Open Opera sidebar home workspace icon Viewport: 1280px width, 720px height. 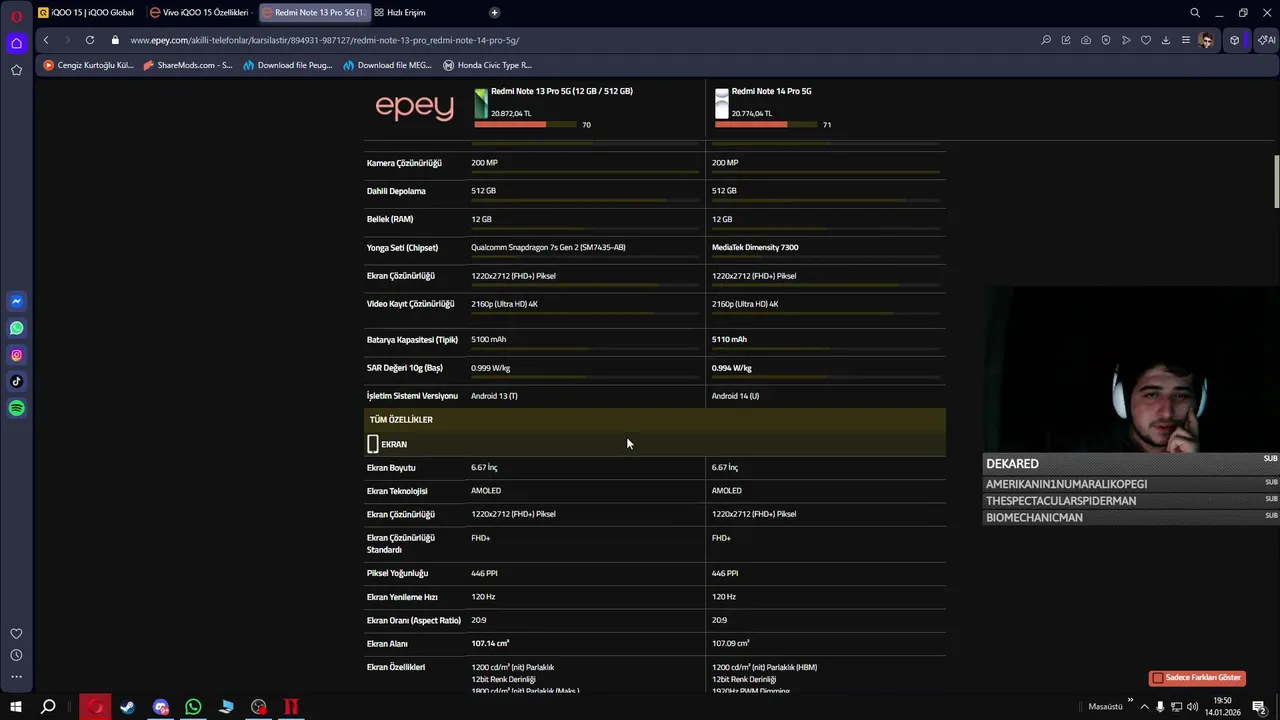coord(16,43)
